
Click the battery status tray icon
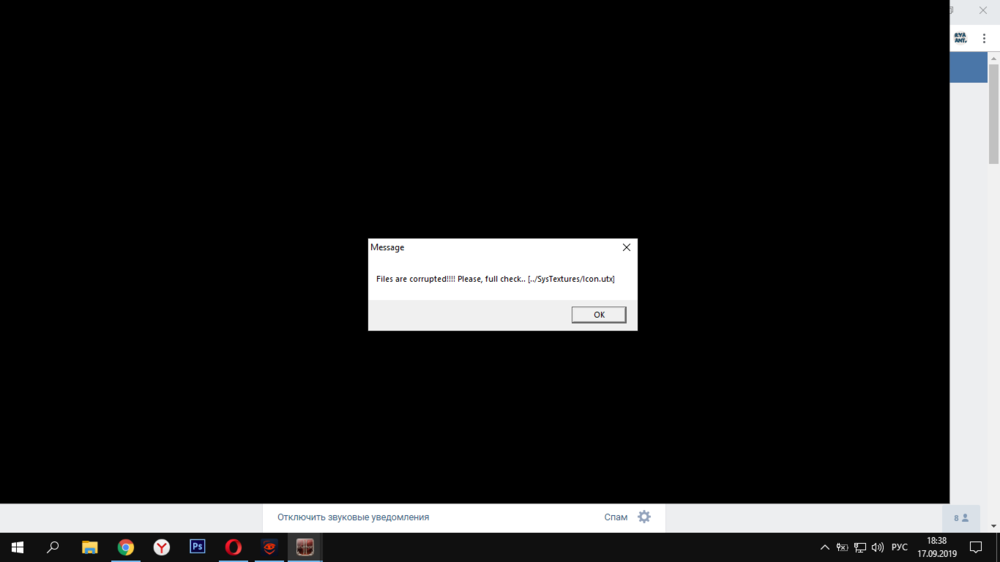pos(842,547)
